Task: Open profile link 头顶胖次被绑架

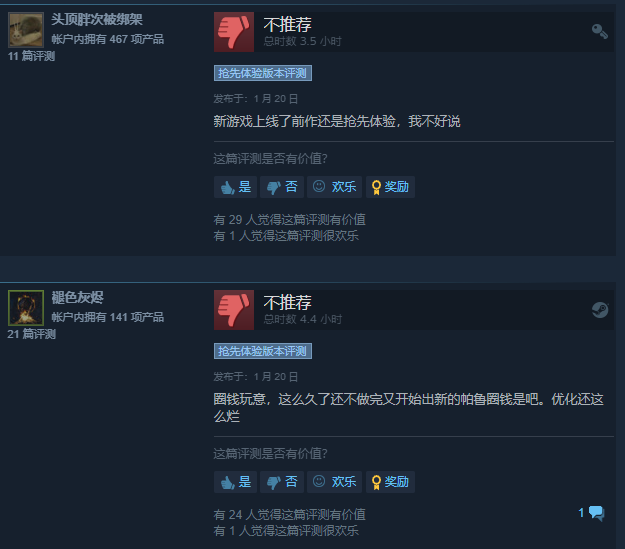Action: click(x=97, y=19)
